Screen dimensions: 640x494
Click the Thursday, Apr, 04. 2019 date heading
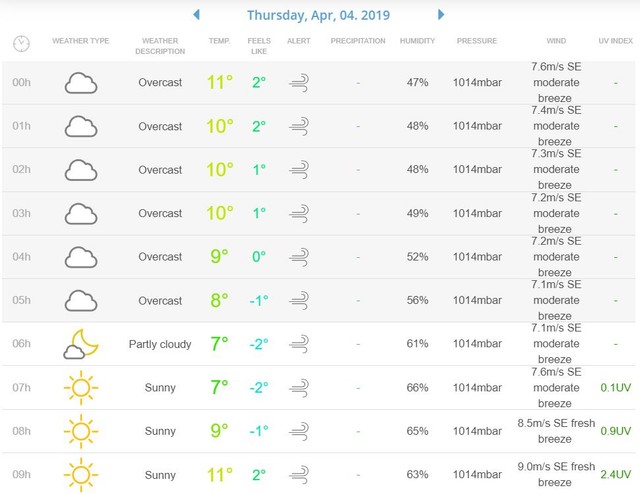point(318,15)
